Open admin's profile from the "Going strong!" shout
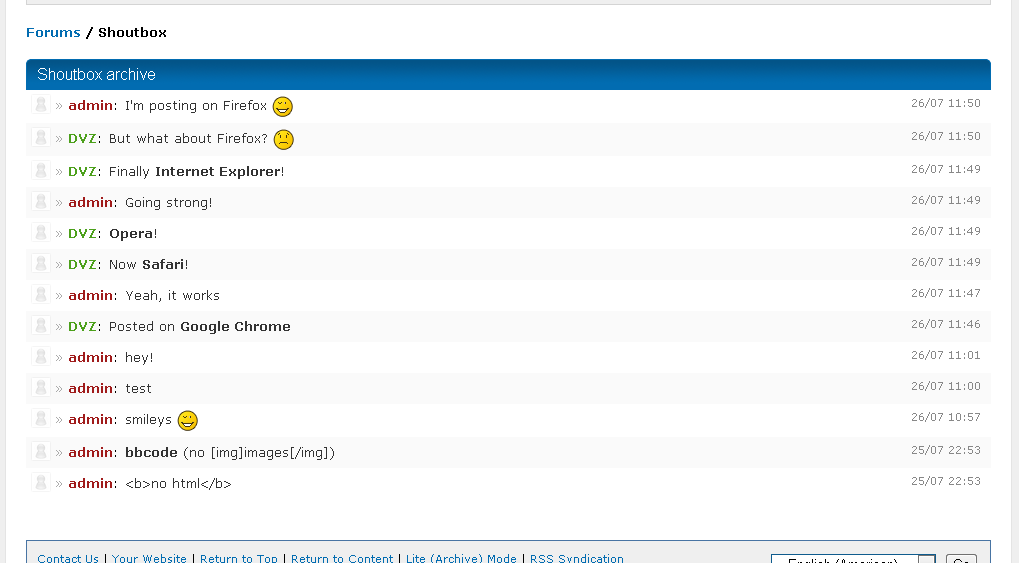This screenshot has width=1019, height=563. coord(91,203)
